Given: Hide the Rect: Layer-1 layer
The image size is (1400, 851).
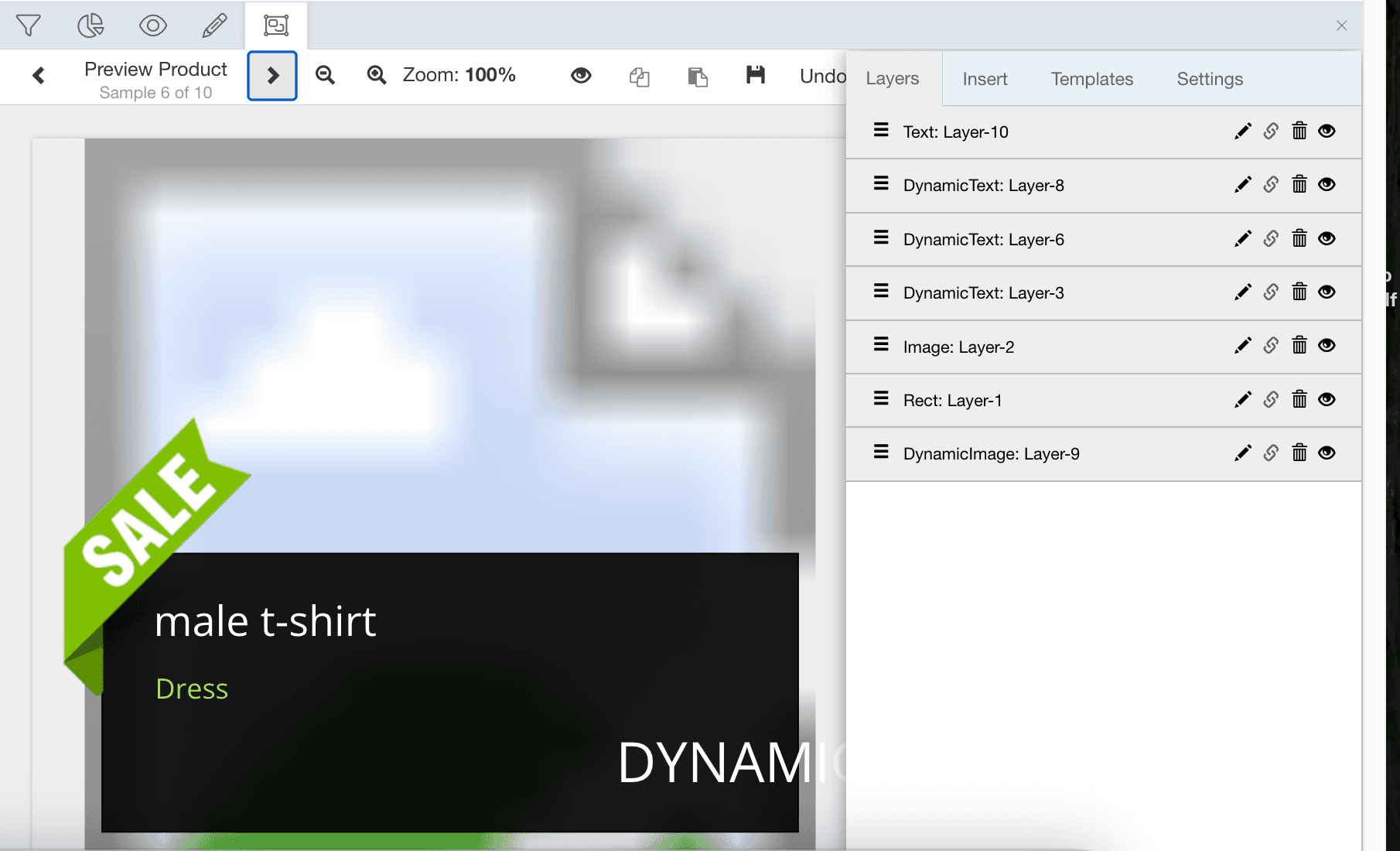Looking at the screenshot, I should tap(1327, 400).
